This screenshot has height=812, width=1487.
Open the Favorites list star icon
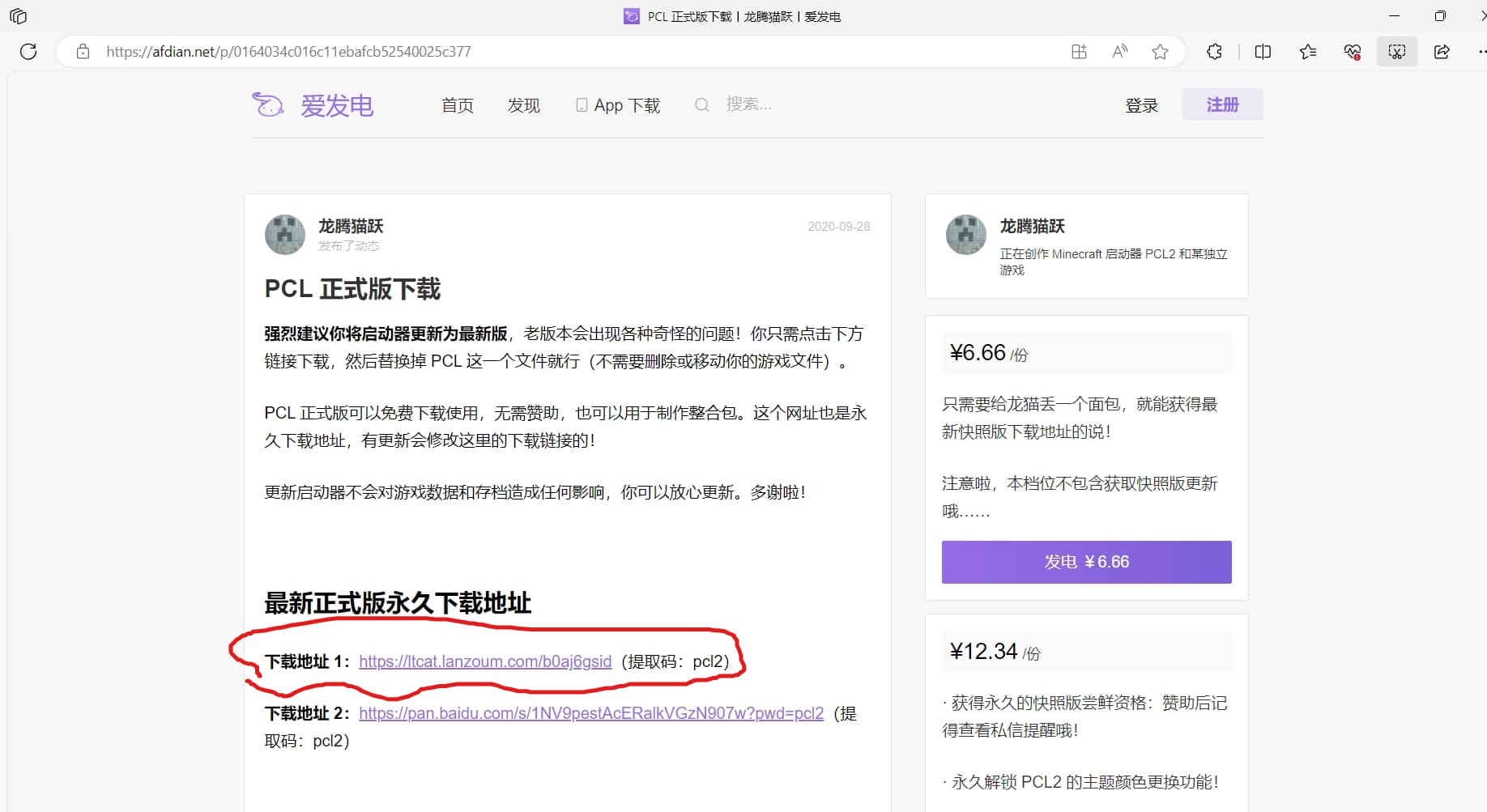(x=1307, y=51)
